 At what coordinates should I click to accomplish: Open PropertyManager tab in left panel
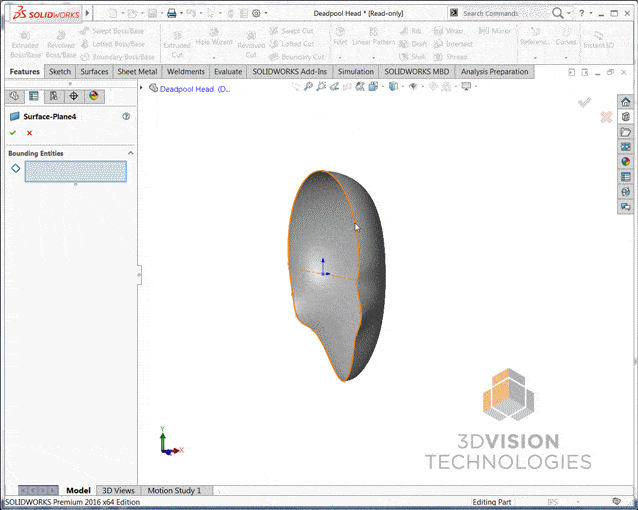pos(34,96)
